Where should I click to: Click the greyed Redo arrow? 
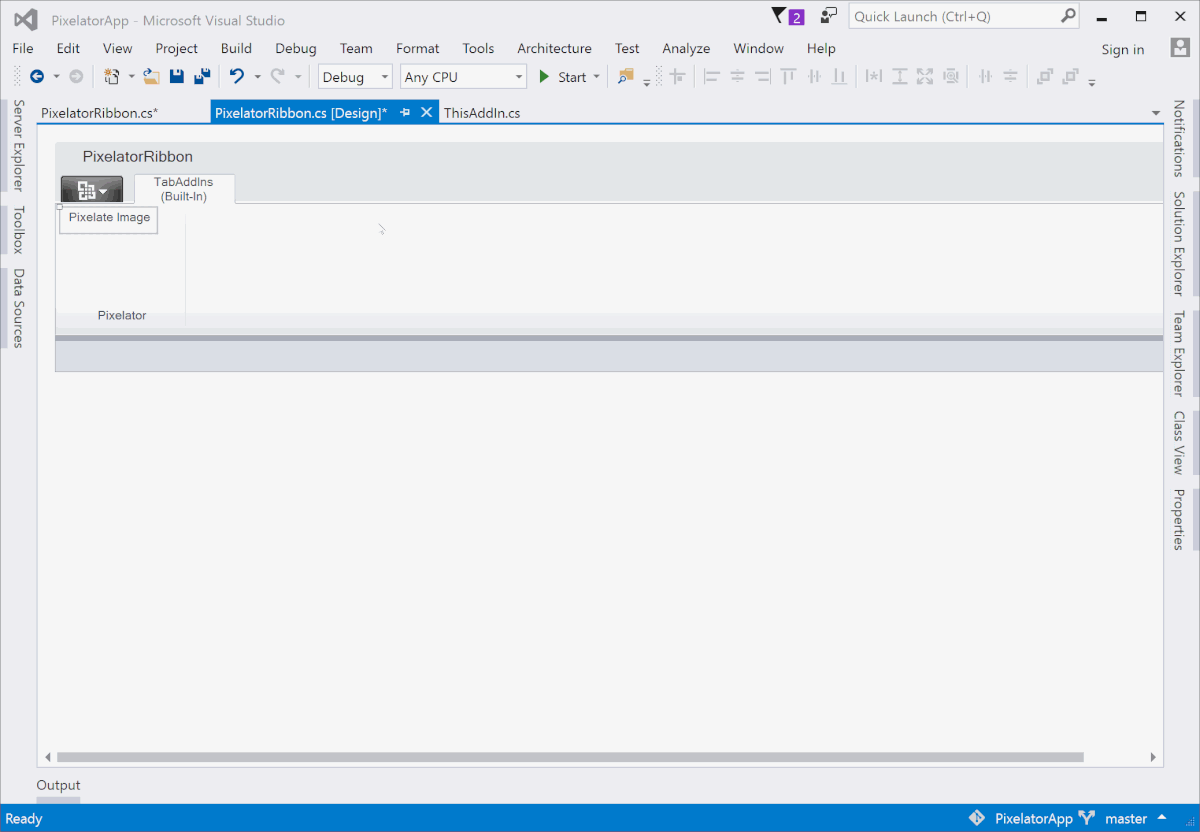278,77
